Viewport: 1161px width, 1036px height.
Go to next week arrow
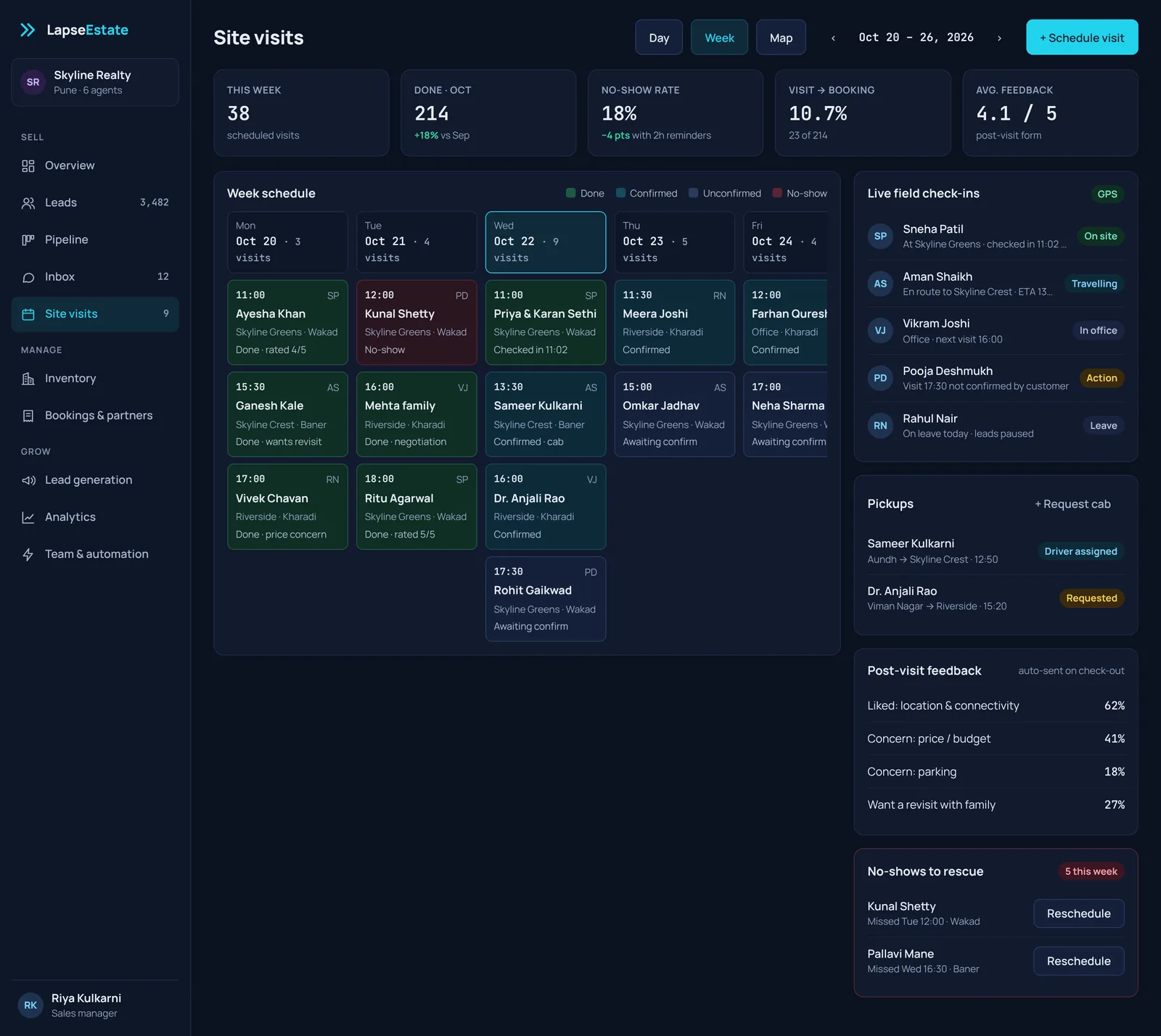click(999, 38)
